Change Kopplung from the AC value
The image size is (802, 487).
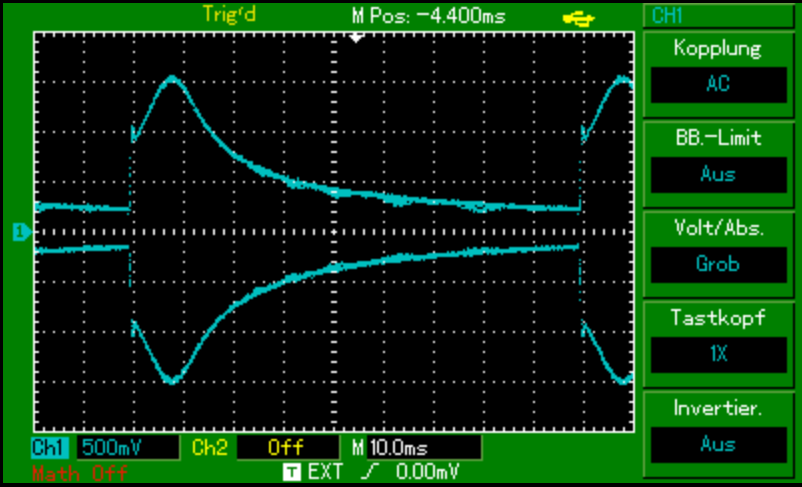point(717,84)
